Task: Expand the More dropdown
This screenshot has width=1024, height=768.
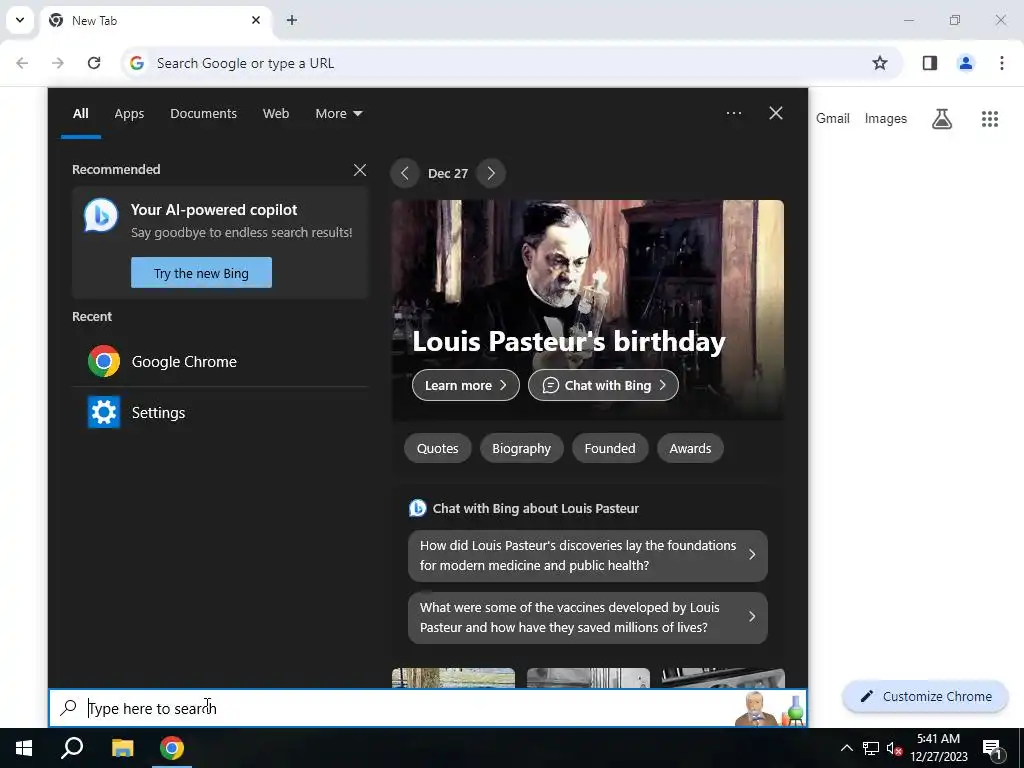Action: click(x=338, y=114)
